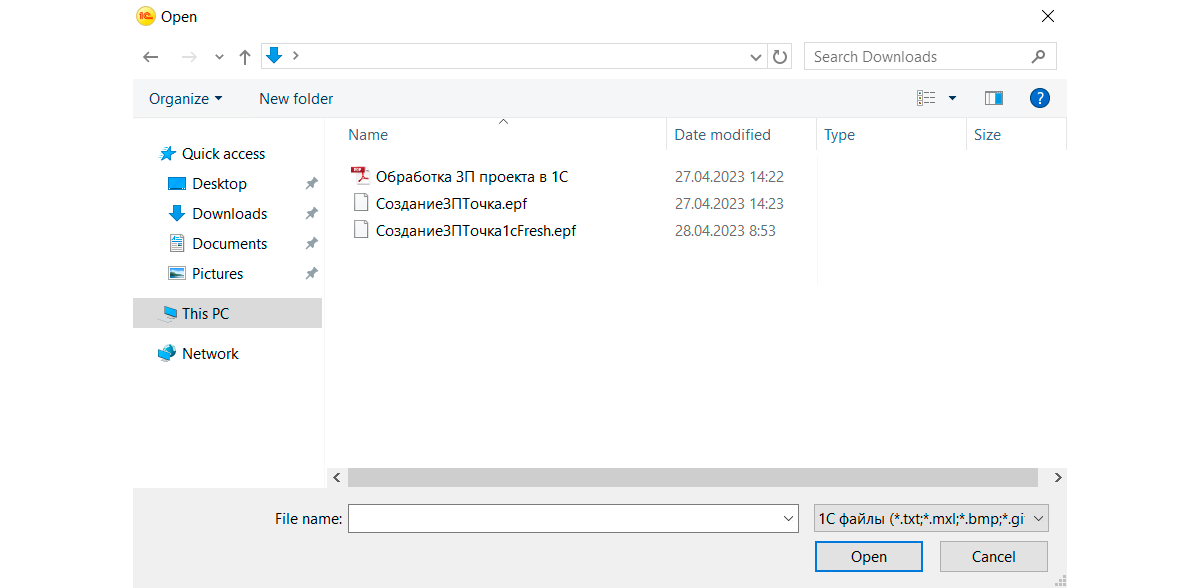
Task: Select the PDF file Обработка ЗП проекта
Action: [471, 177]
